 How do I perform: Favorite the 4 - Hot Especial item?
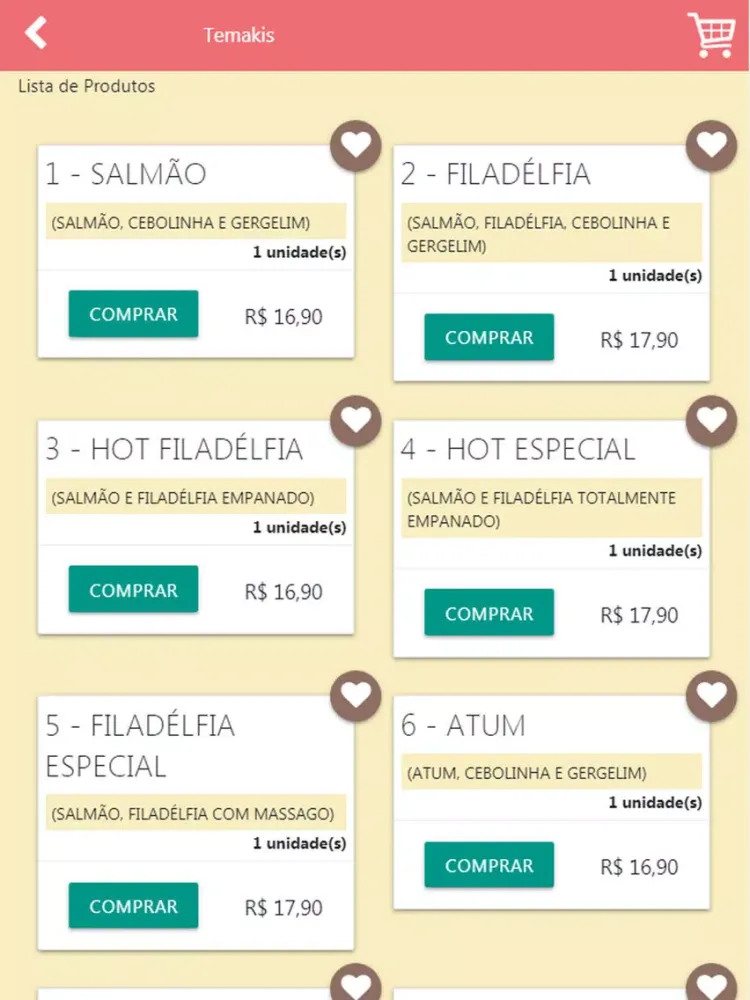point(711,421)
